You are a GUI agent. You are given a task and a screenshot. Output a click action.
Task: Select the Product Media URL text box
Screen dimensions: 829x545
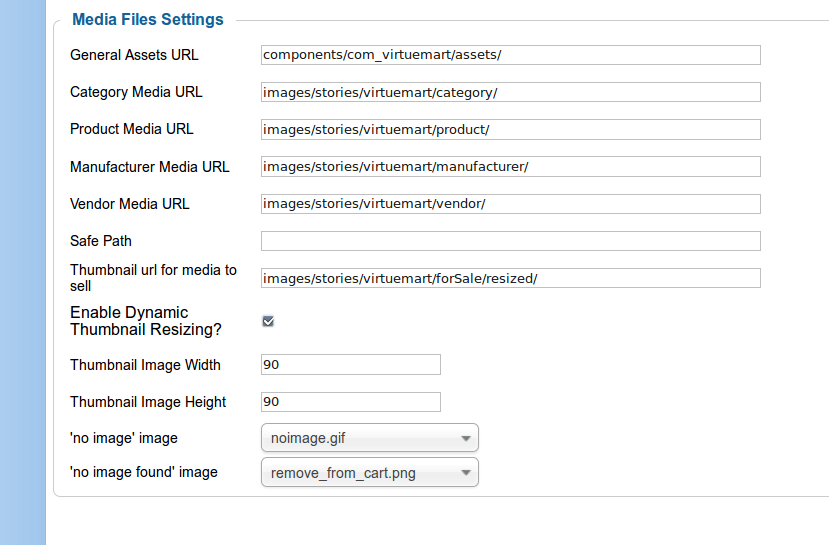tap(511, 130)
